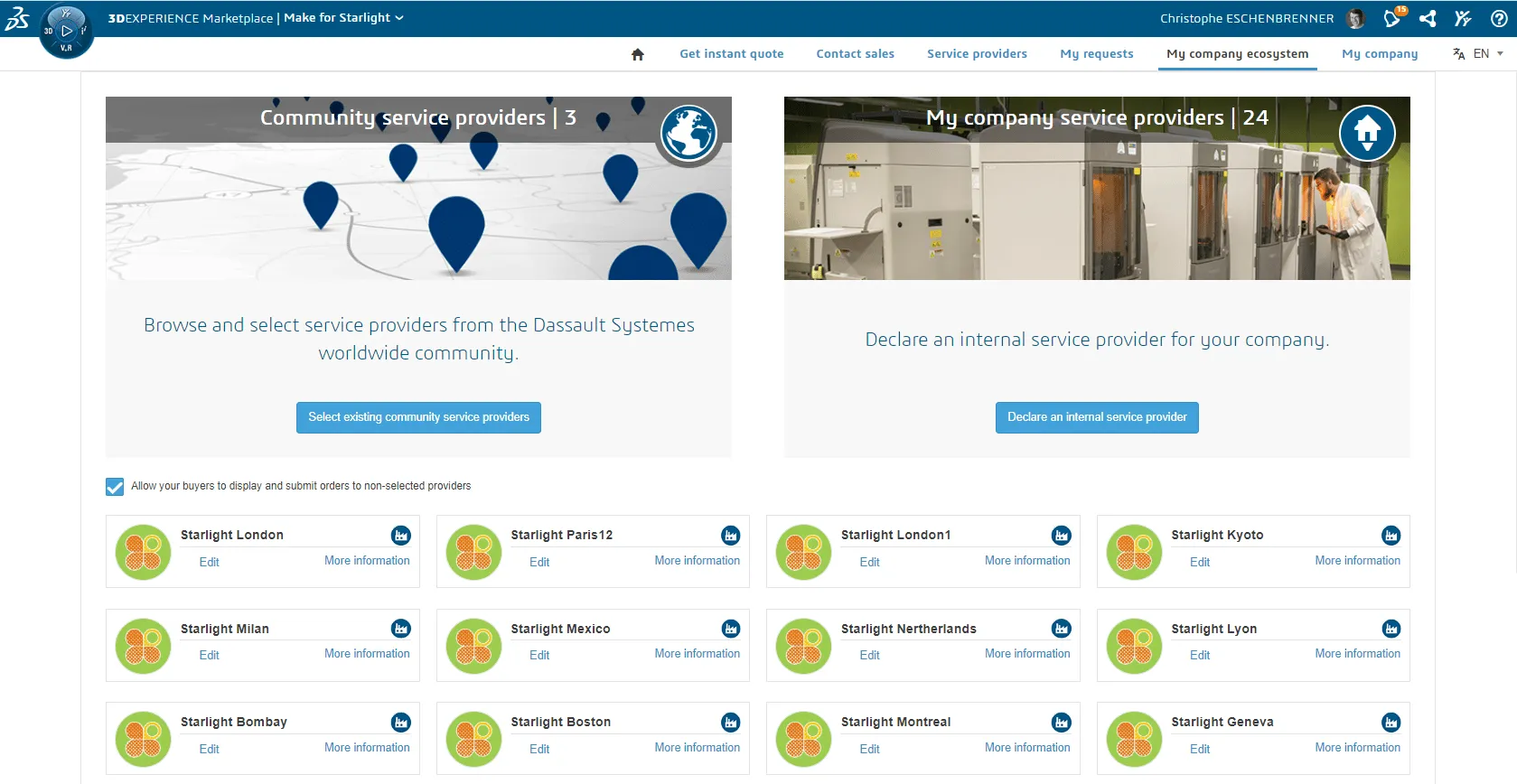
Task: Click the My company service providers photo
Action: coord(1097,188)
